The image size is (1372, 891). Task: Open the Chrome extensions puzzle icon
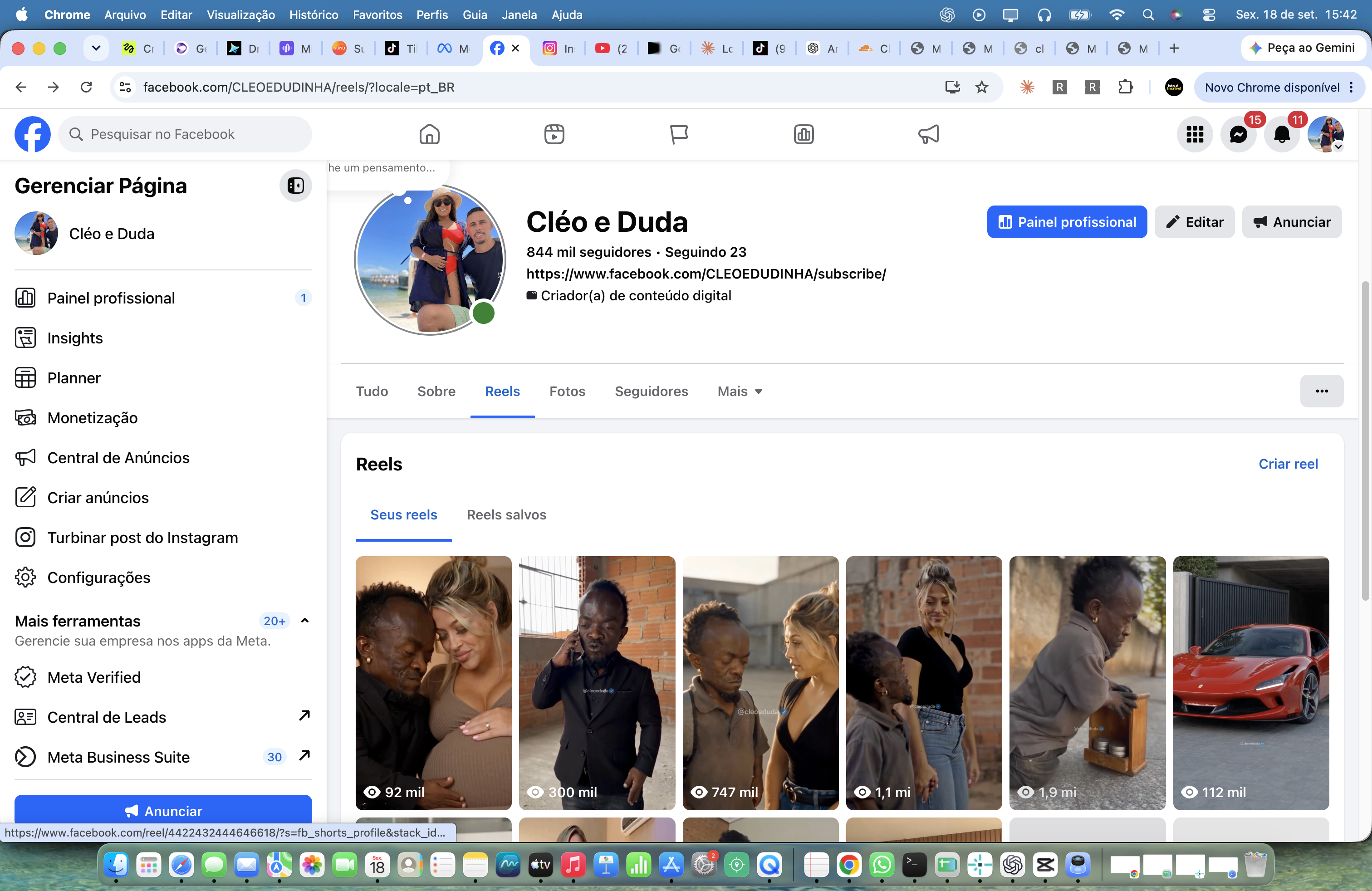click(x=1125, y=87)
